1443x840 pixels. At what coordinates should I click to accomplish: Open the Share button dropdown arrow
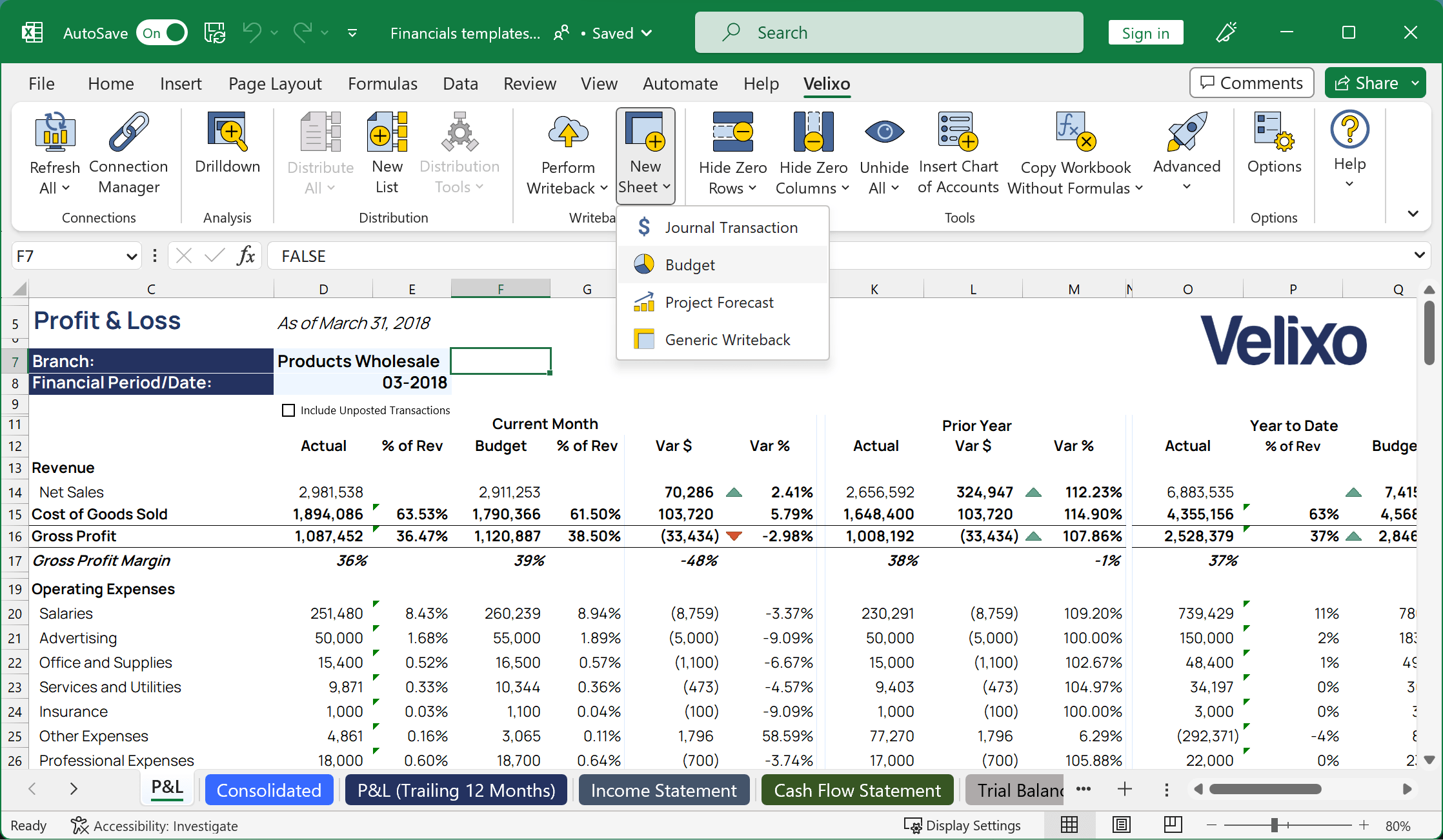click(1415, 83)
